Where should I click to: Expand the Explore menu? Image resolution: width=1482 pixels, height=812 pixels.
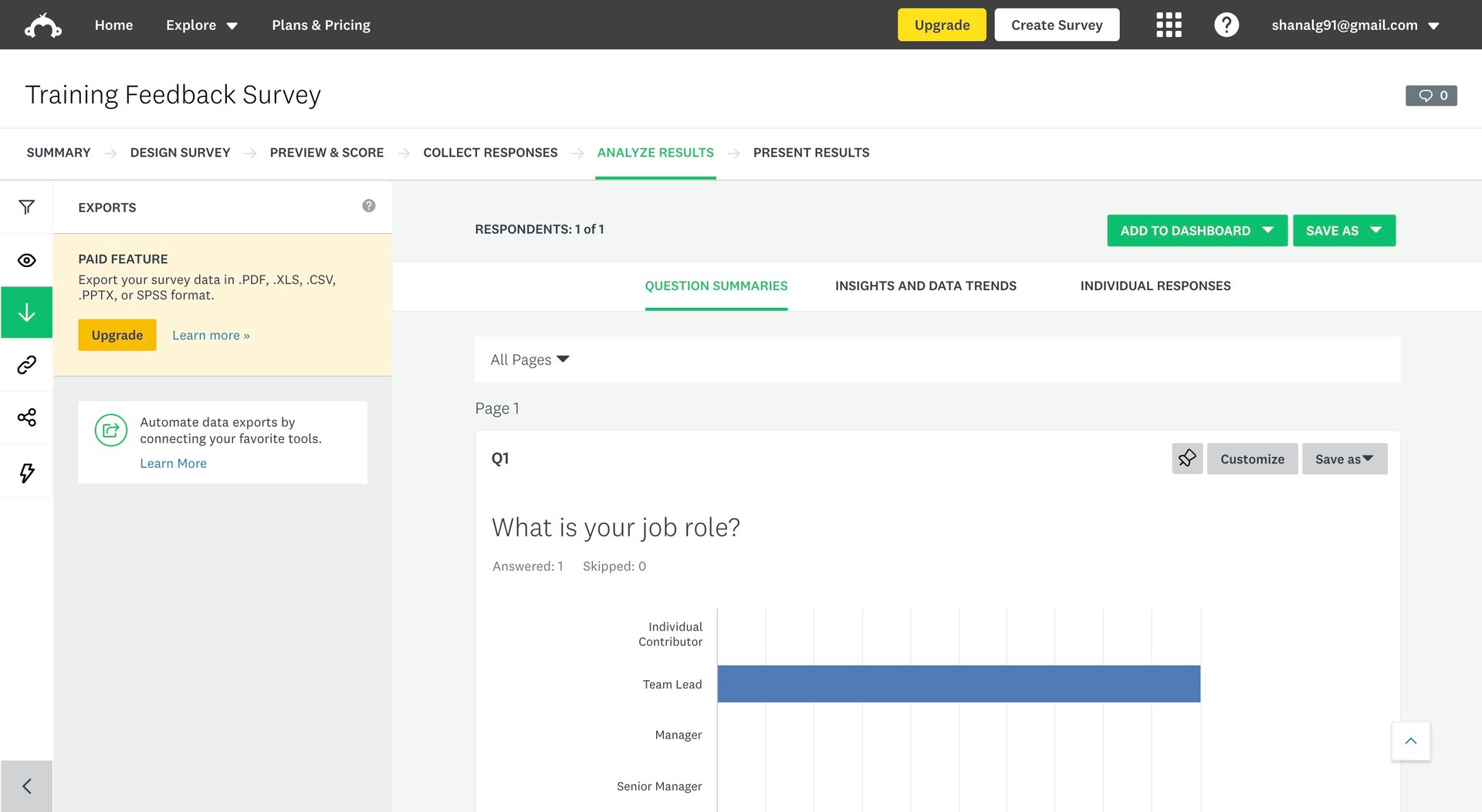pyautogui.click(x=201, y=25)
